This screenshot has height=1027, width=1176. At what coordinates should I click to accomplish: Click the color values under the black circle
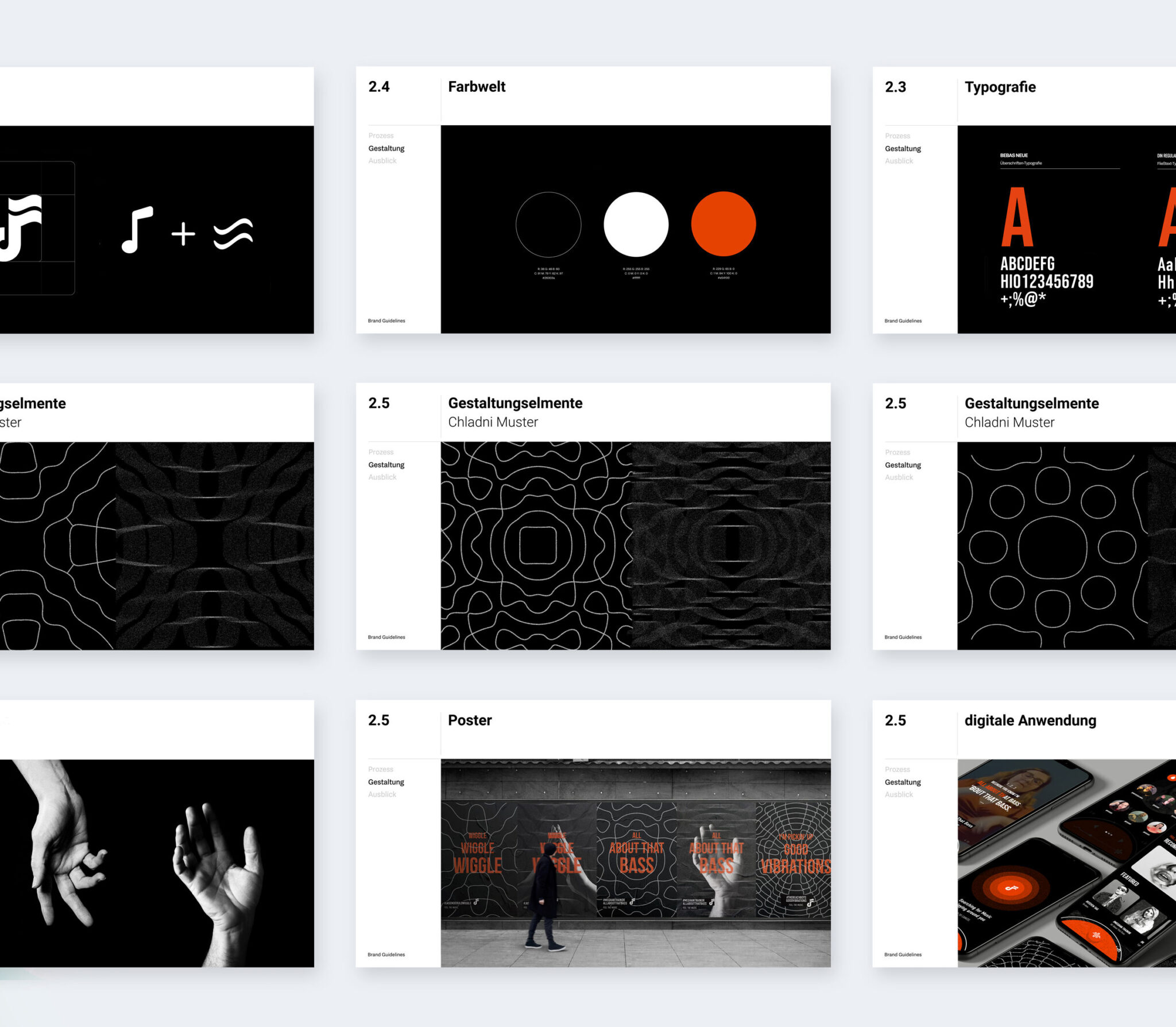pyautogui.click(x=548, y=273)
